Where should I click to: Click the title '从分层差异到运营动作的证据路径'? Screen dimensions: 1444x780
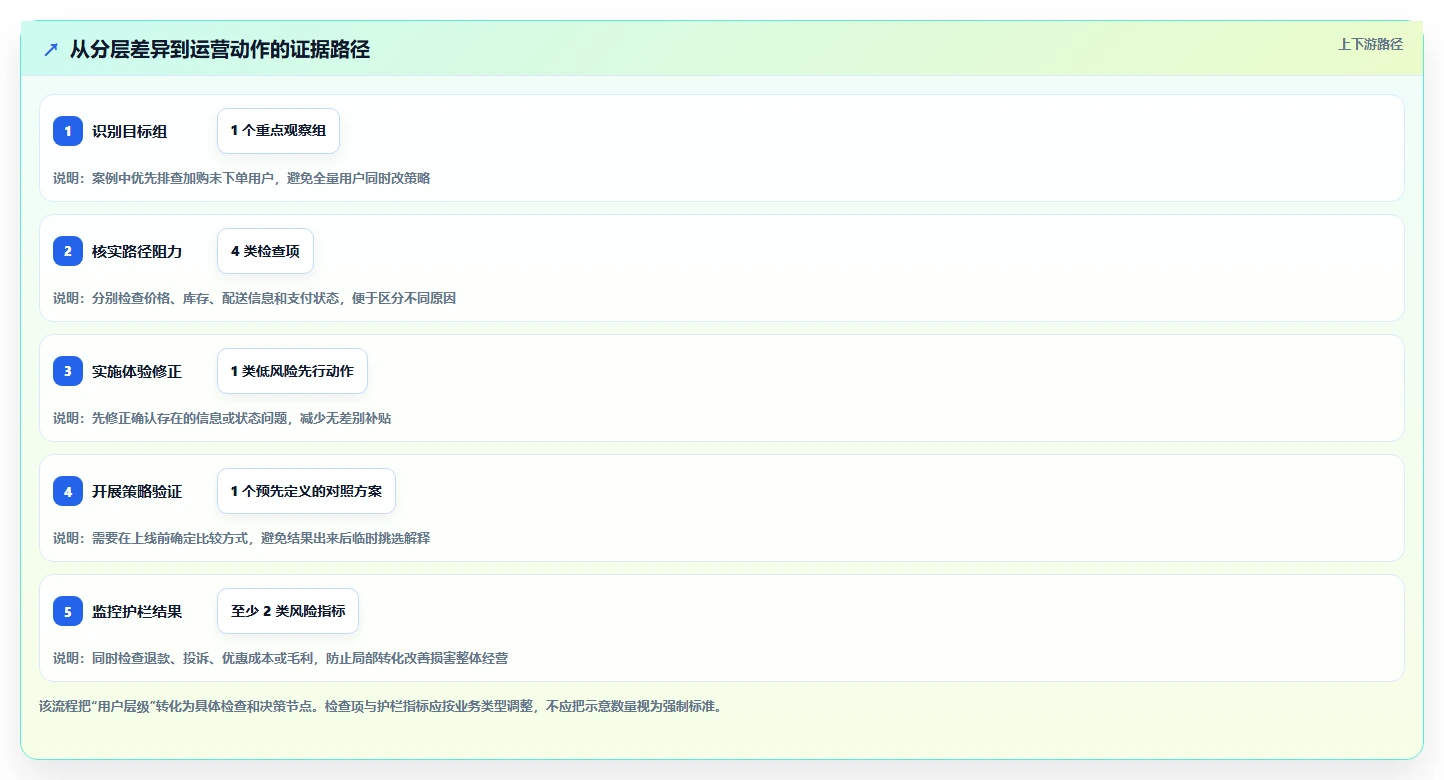click(220, 49)
